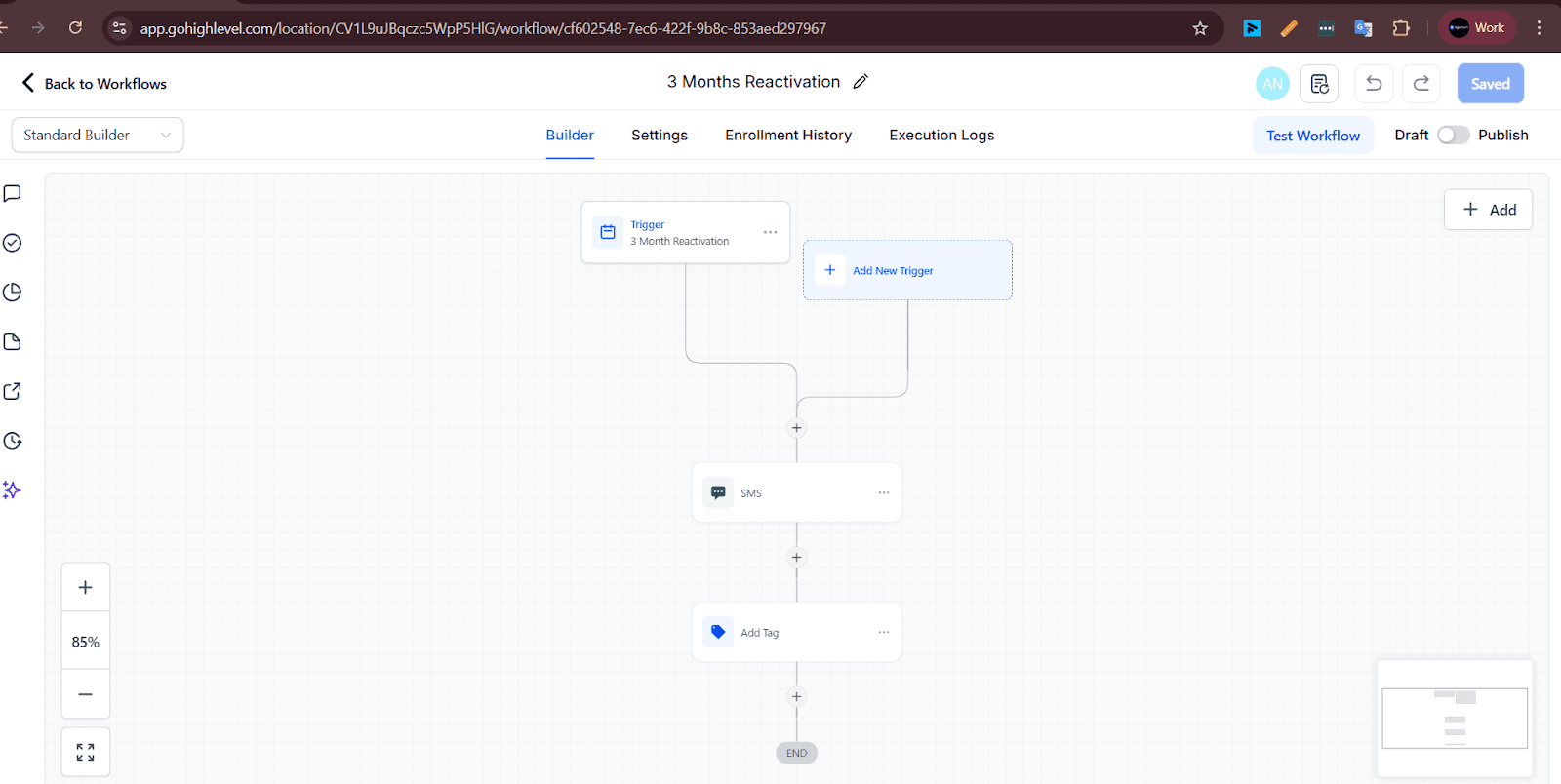Select the SMS action label
This screenshot has width=1561, height=784.
pyautogui.click(x=751, y=493)
